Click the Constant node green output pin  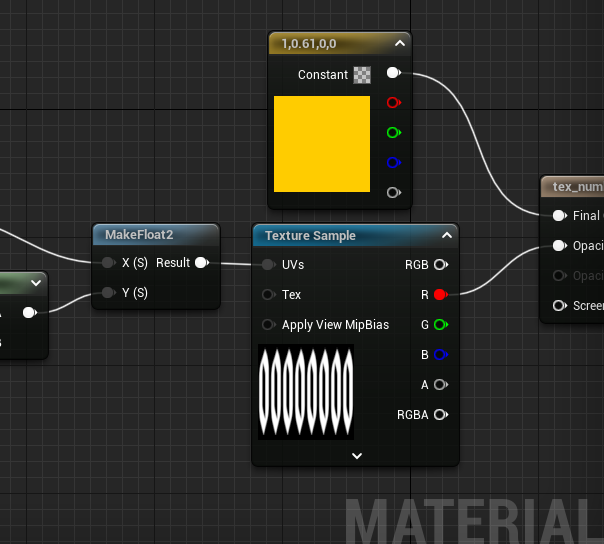pyautogui.click(x=394, y=133)
